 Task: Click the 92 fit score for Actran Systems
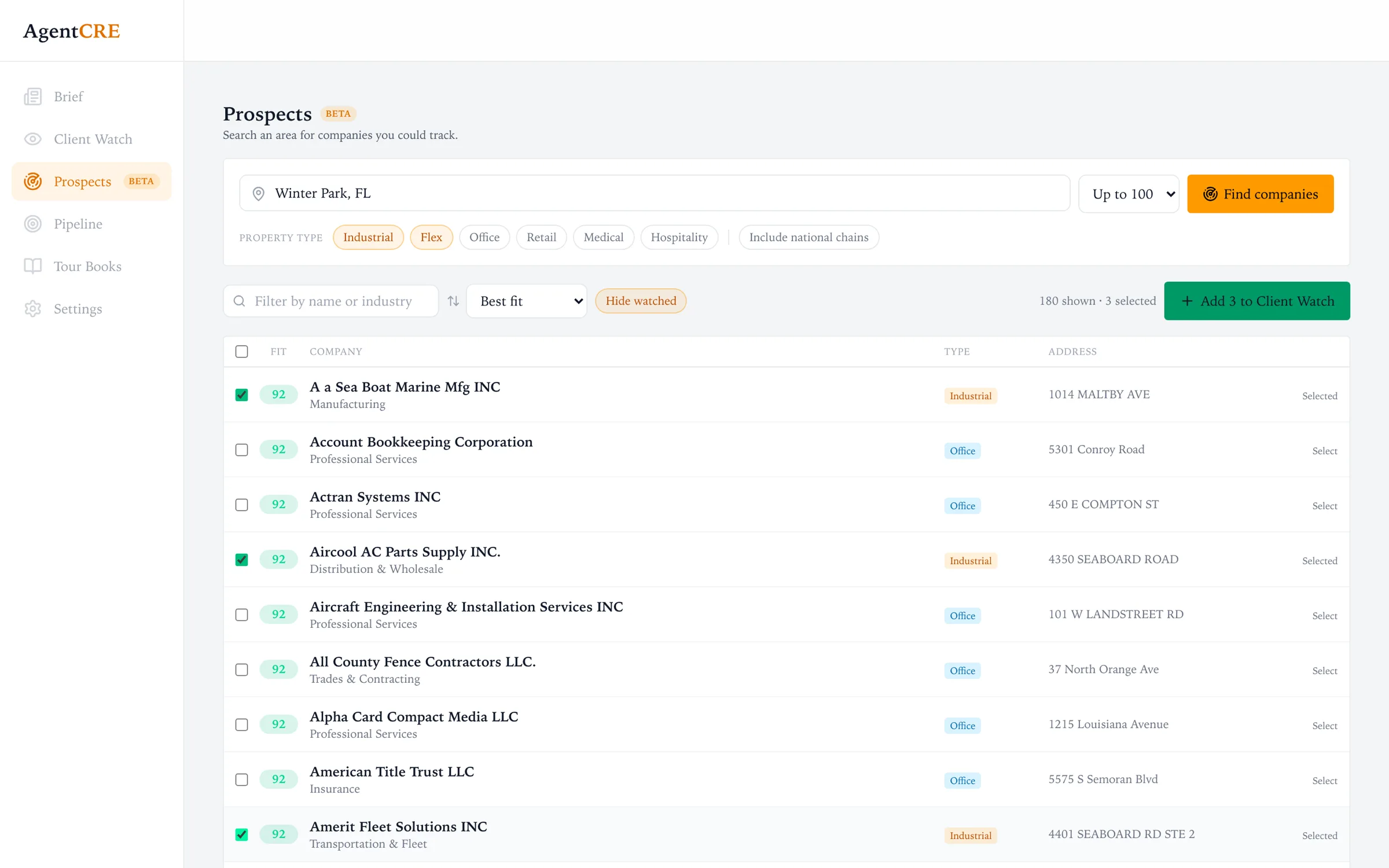pyautogui.click(x=278, y=505)
